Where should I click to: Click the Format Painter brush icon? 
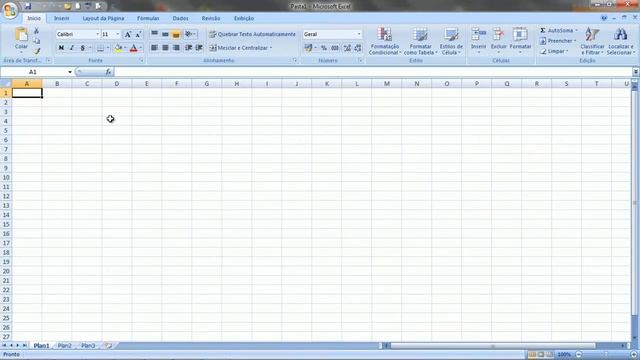36,51
